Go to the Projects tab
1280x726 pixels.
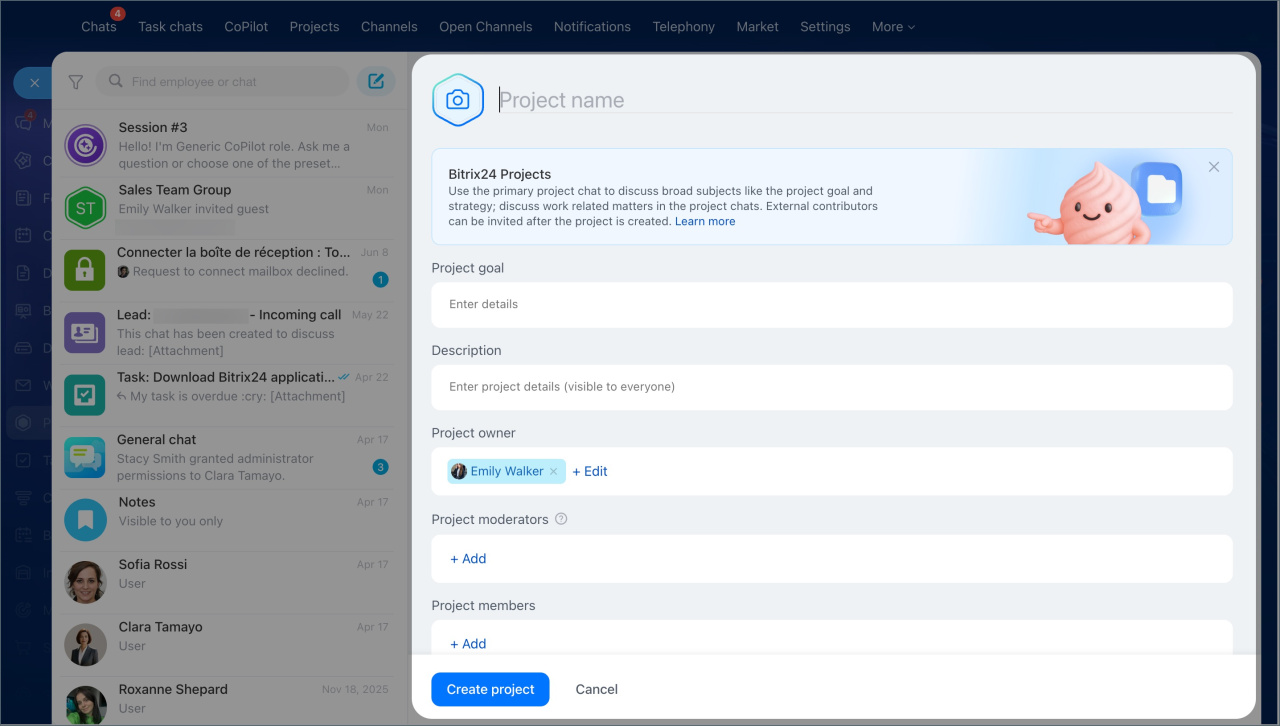314,27
